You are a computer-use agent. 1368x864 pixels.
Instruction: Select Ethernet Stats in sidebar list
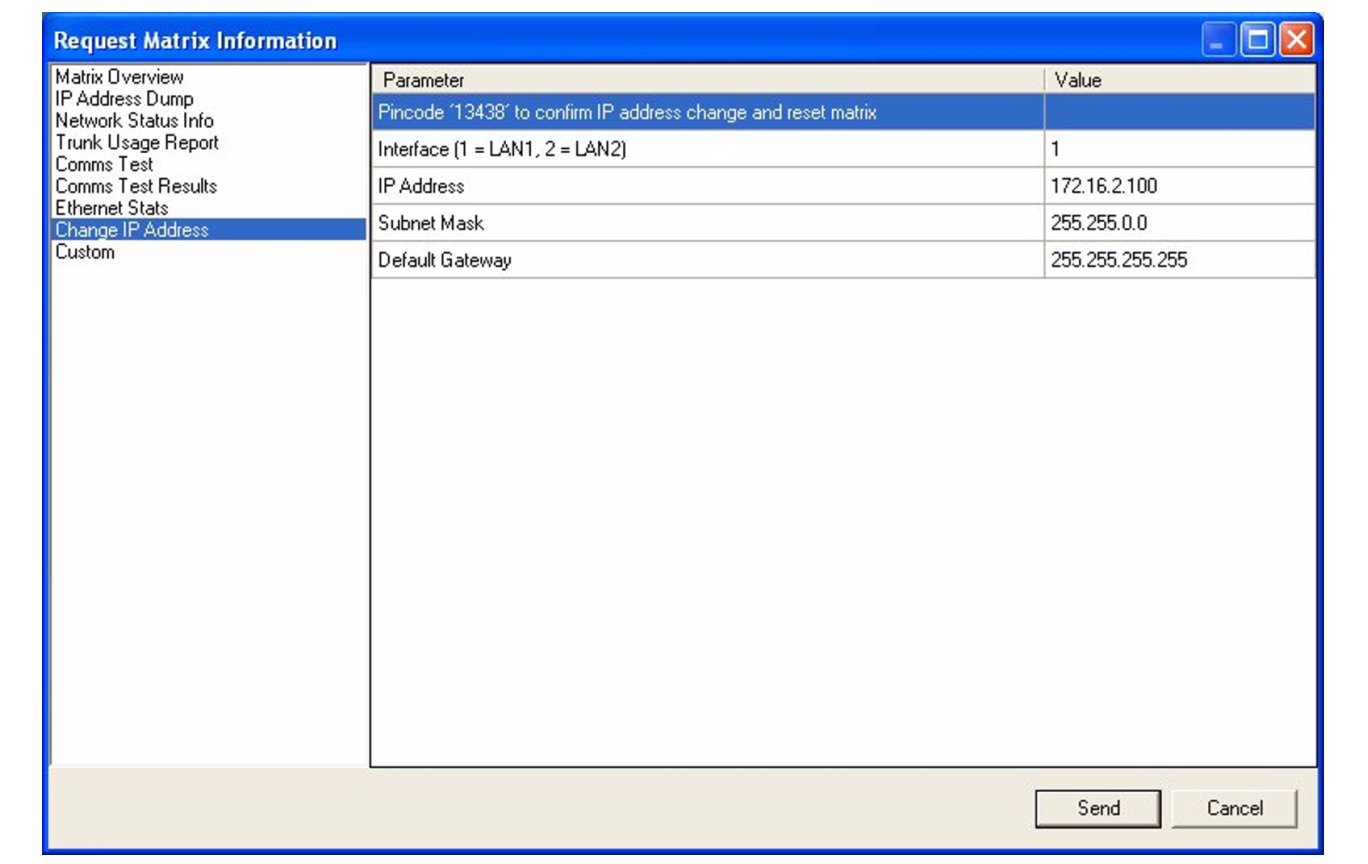coord(112,208)
